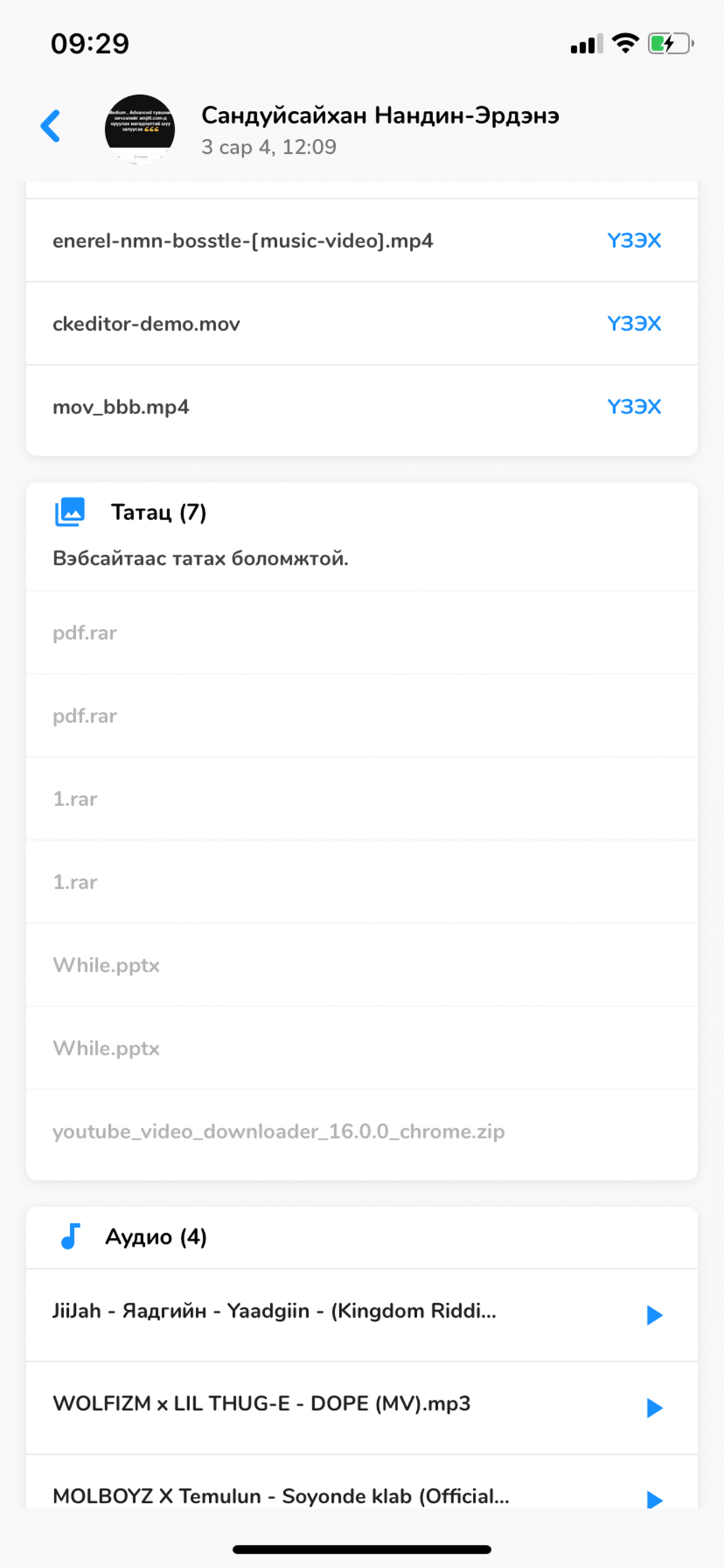The height and width of the screenshot is (1568, 724).
Task: Tap the Сандуйсайхан Нандин-Эрдэнэ name header
Action: click(380, 115)
